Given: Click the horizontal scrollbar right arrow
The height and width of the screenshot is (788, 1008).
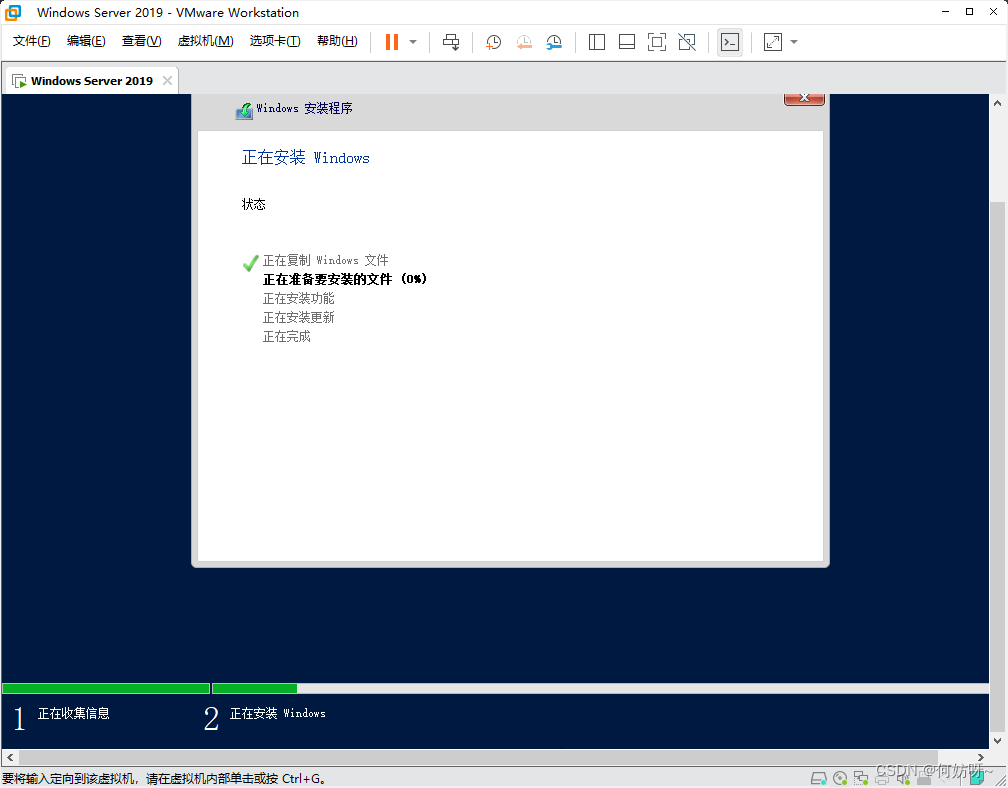Looking at the screenshot, I should [x=980, y=757].
